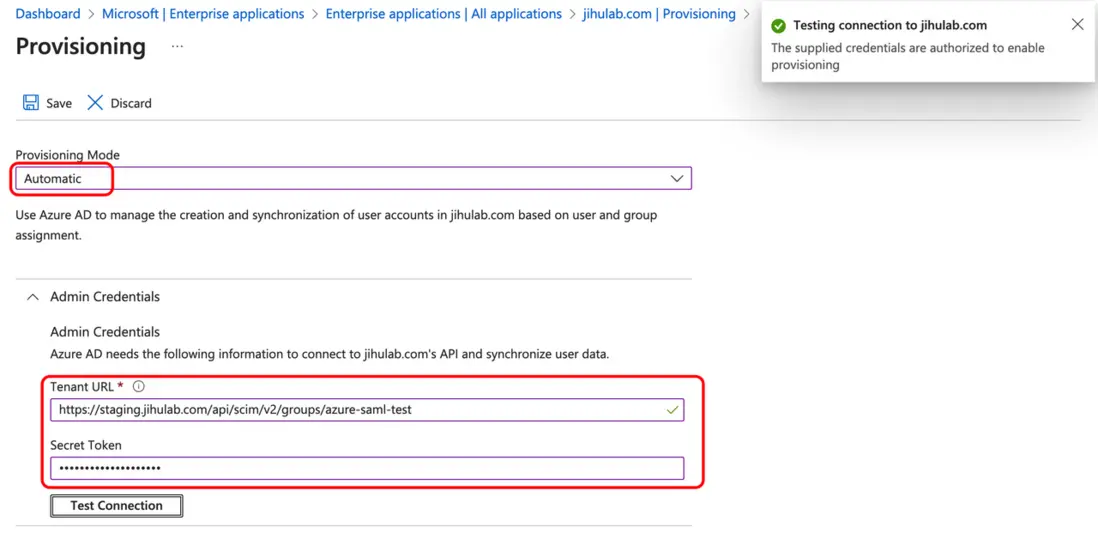This screenshot has height=533, width=1098.
Task: Click the Save floppy disk icon
Action: click(31, 103)
